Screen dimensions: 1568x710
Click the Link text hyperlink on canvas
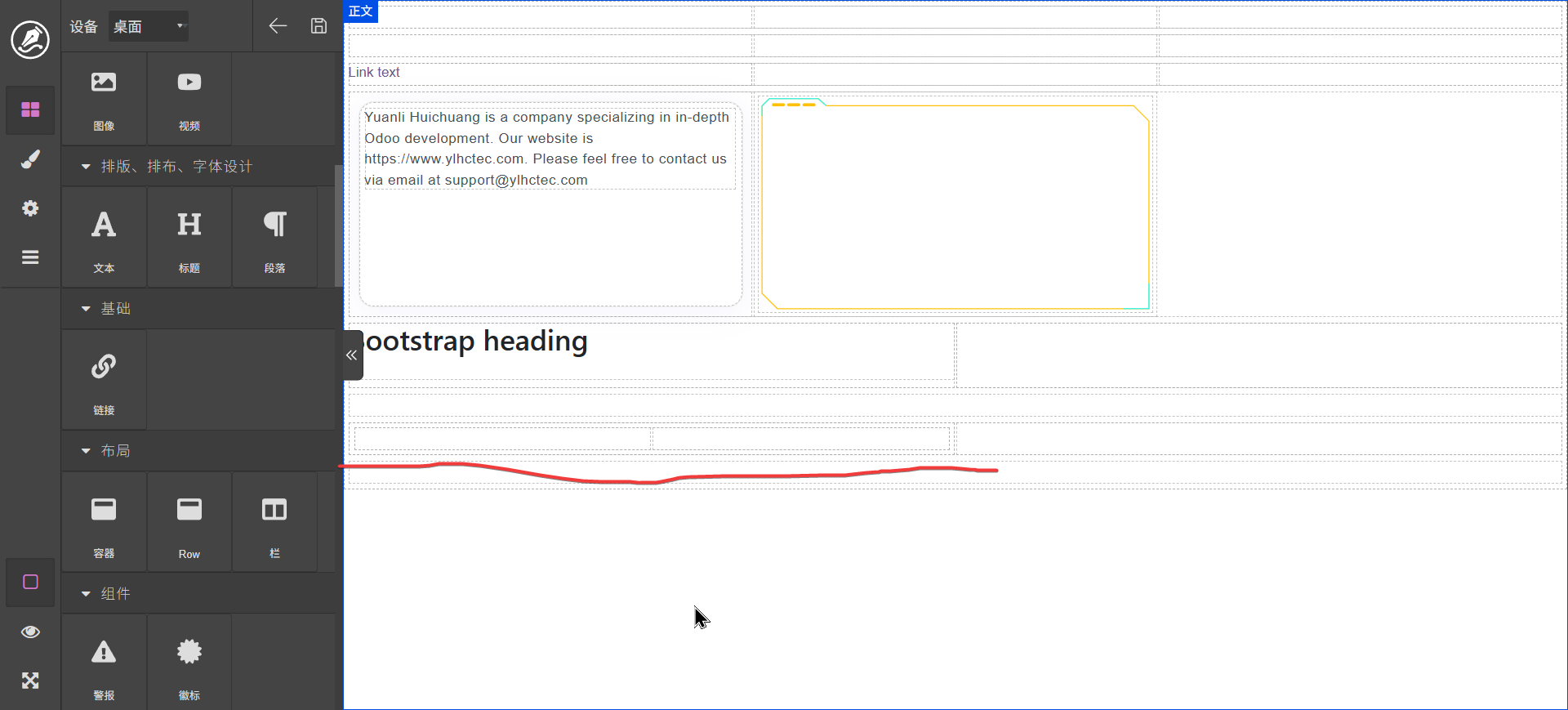[374, 73]
